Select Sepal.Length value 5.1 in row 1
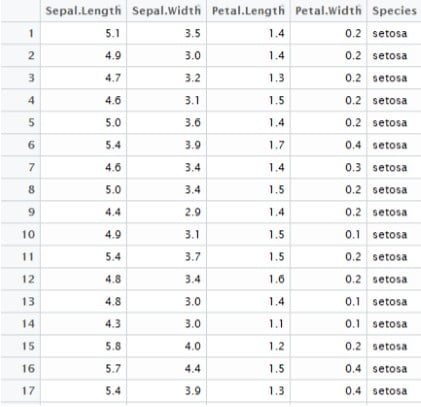Image resolution: width=421 pixels, height=407 pixels. click(113, 33)
